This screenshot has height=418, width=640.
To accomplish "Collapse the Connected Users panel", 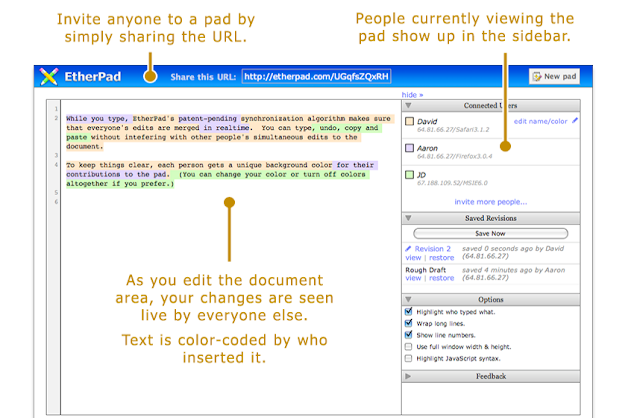I will pyautogui.click(x=408, y=105).
